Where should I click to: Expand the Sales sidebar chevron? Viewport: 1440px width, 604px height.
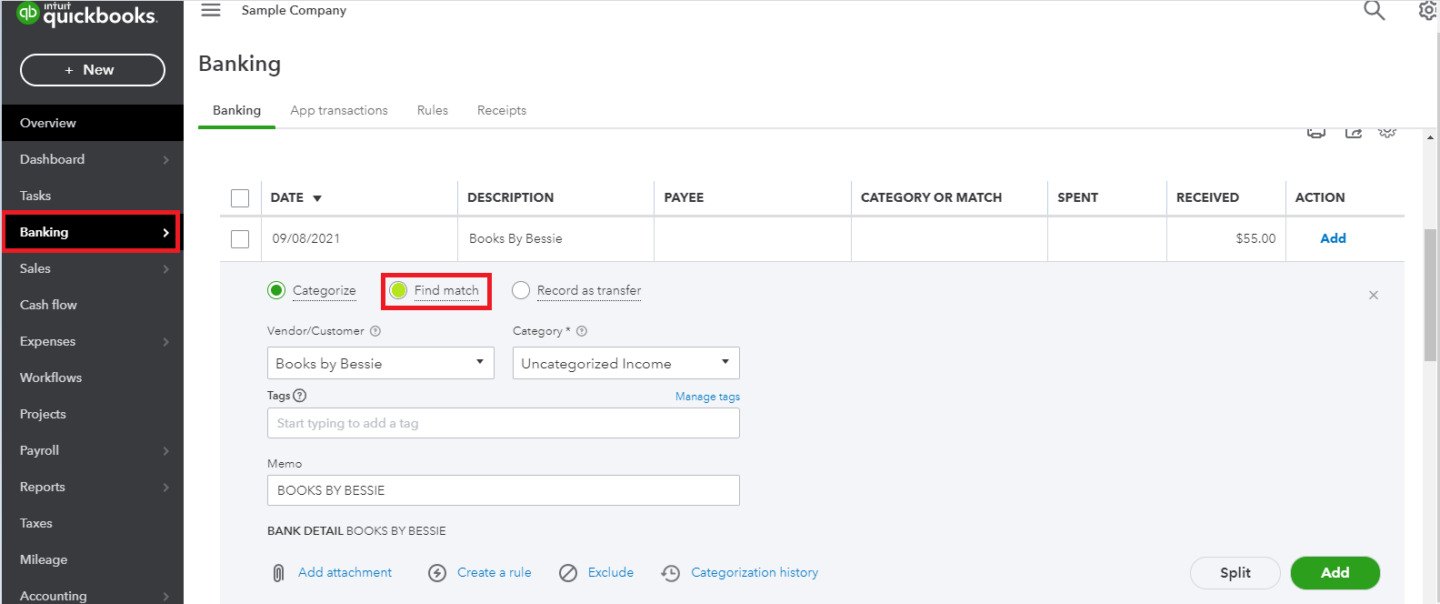[166, 269]
